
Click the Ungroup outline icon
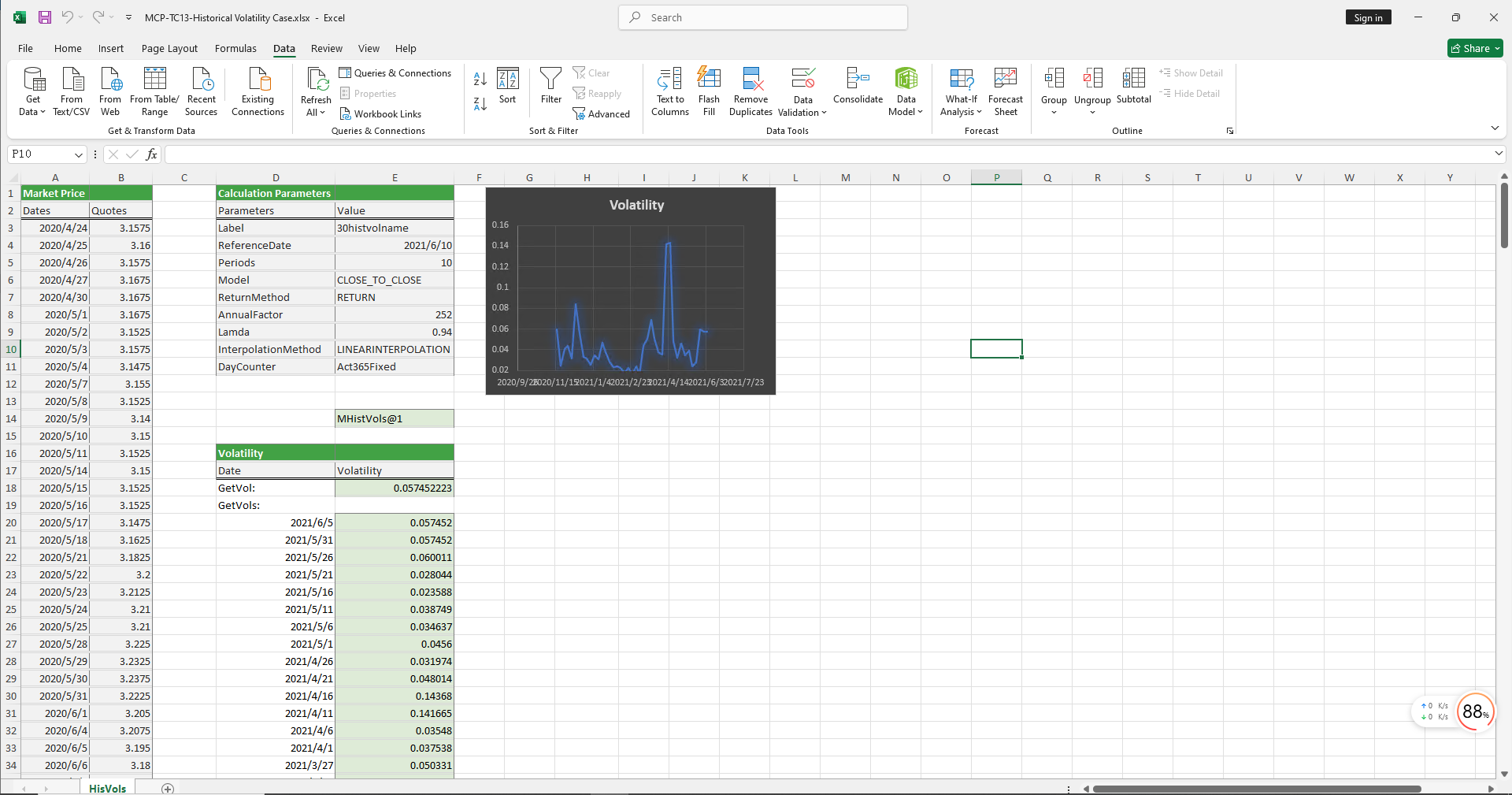[x=1092, y=80]
